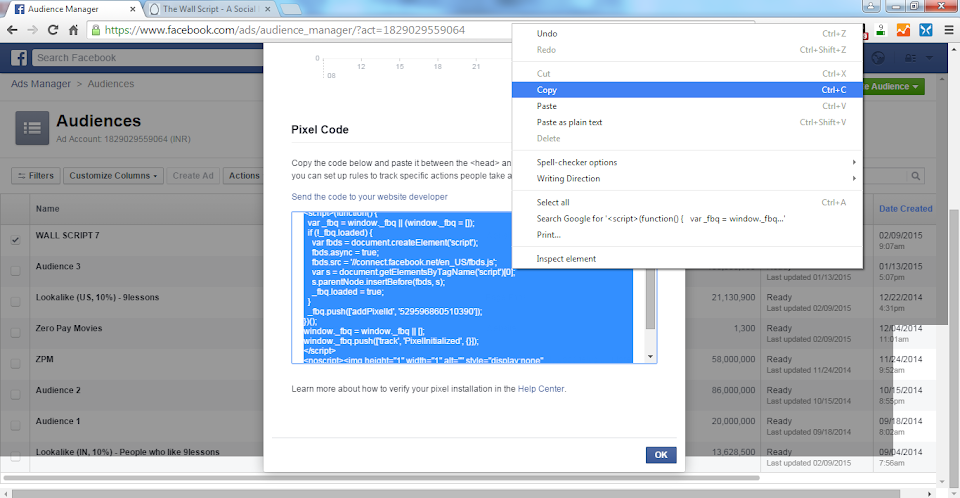Click the Facebook privacy shortcuts lock icon
The height and width of the screenshot is (498, 960).
tap(910, 58)
